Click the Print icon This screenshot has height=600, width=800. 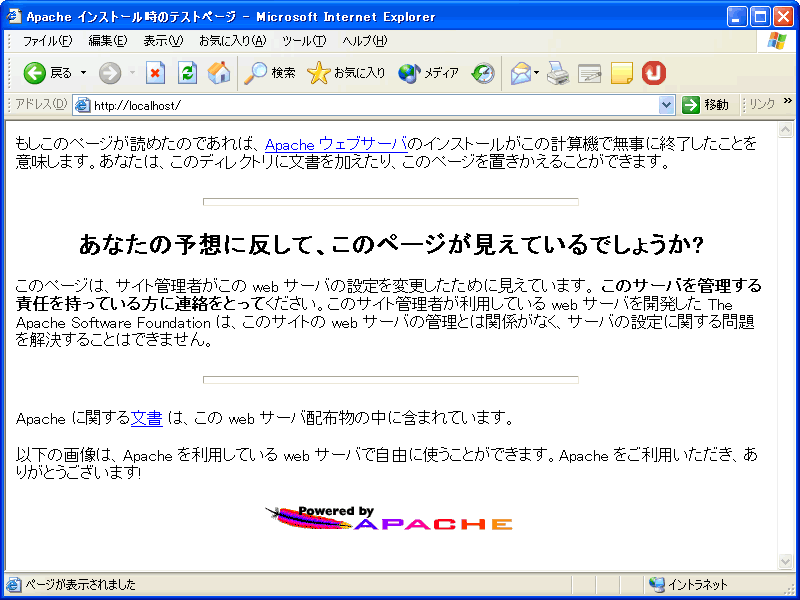pyautogui.click(x=558, y=73)
